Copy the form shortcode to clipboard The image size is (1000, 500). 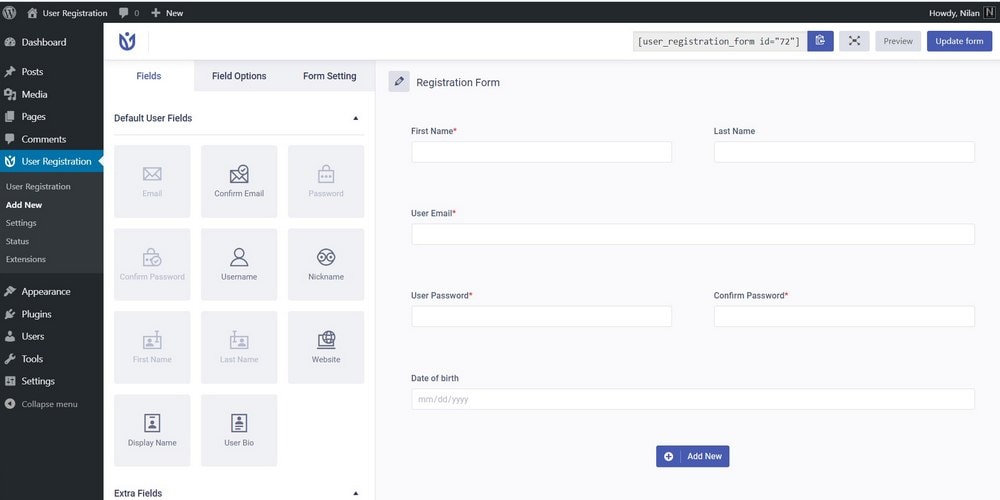click(820, 41)
